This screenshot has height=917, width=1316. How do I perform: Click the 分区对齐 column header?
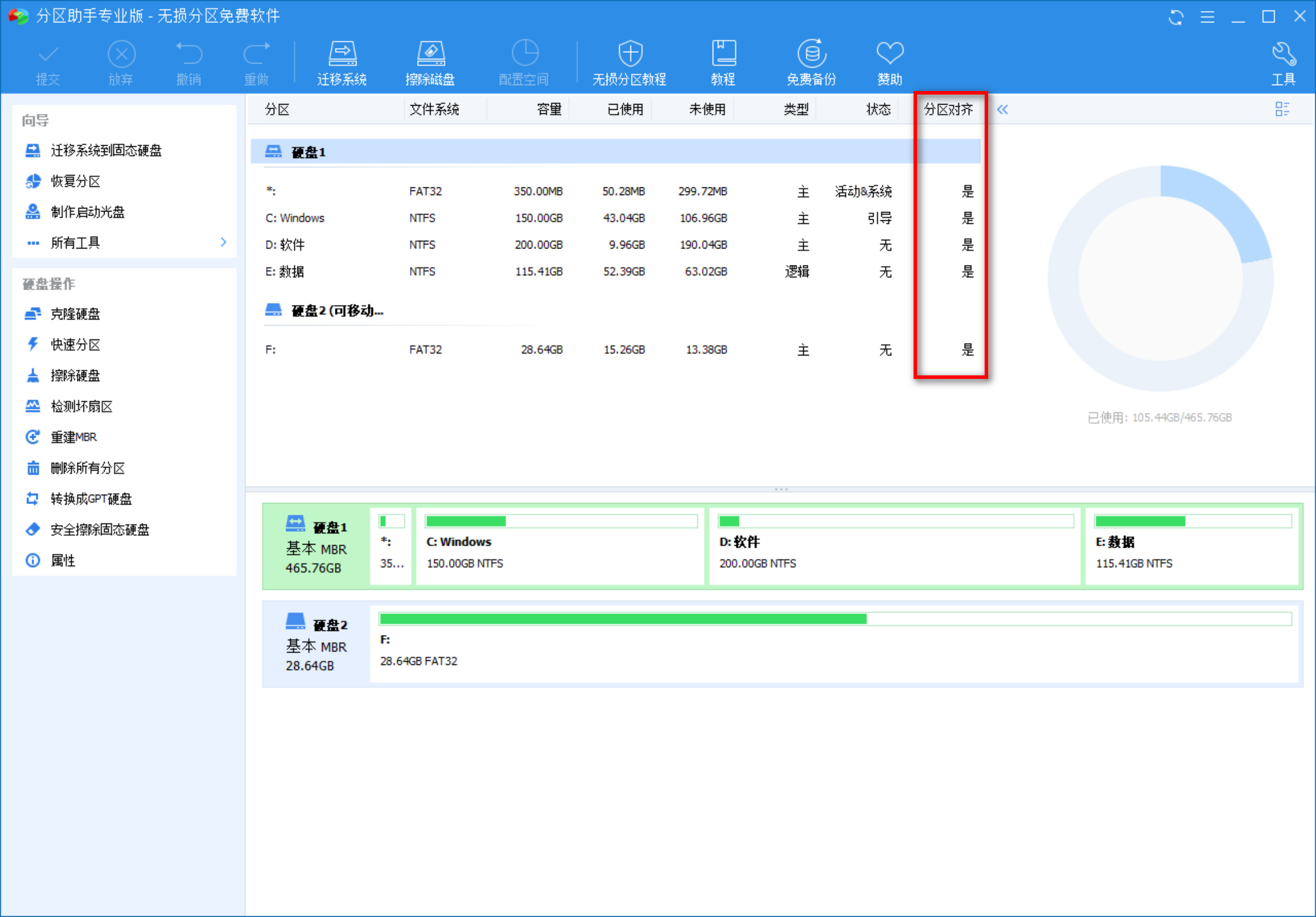(x=948, y=109)
